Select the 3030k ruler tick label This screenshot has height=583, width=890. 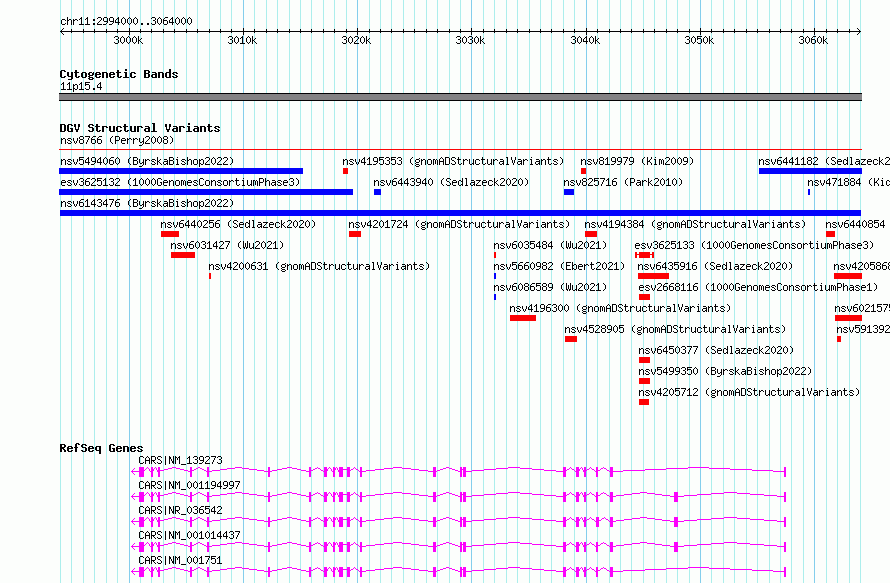[x=471, y=40]
